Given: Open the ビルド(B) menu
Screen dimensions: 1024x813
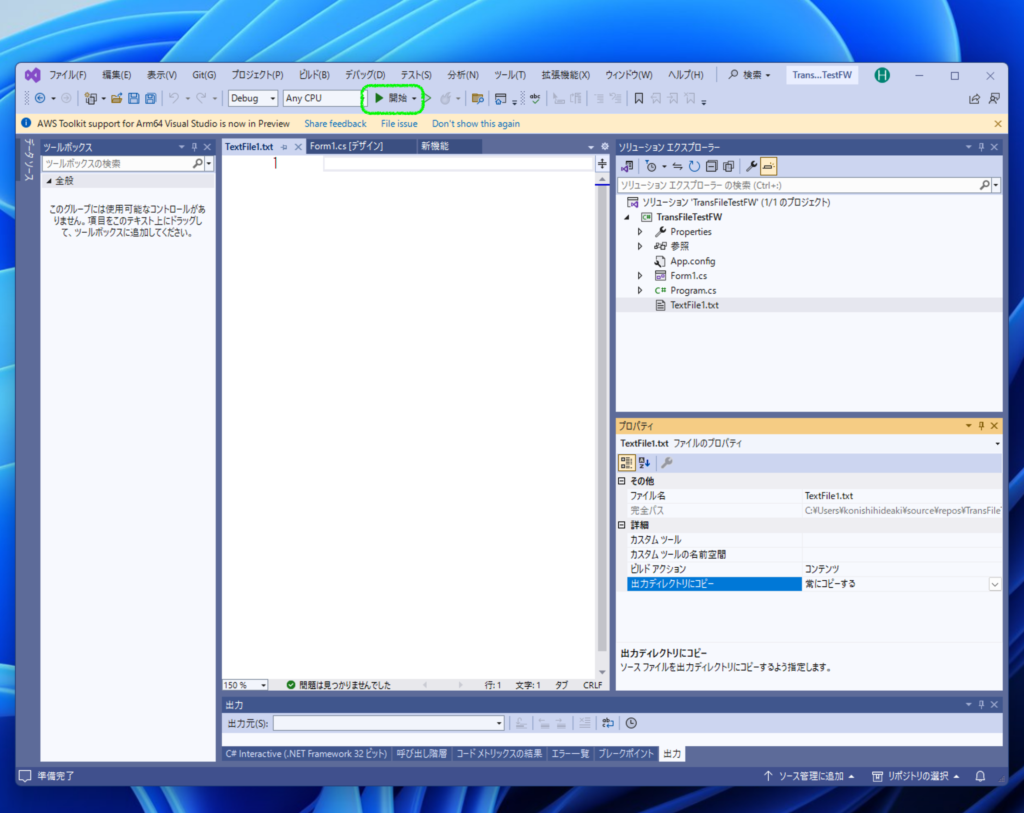Looking at the screenshot, I should (x=314, y=75).
